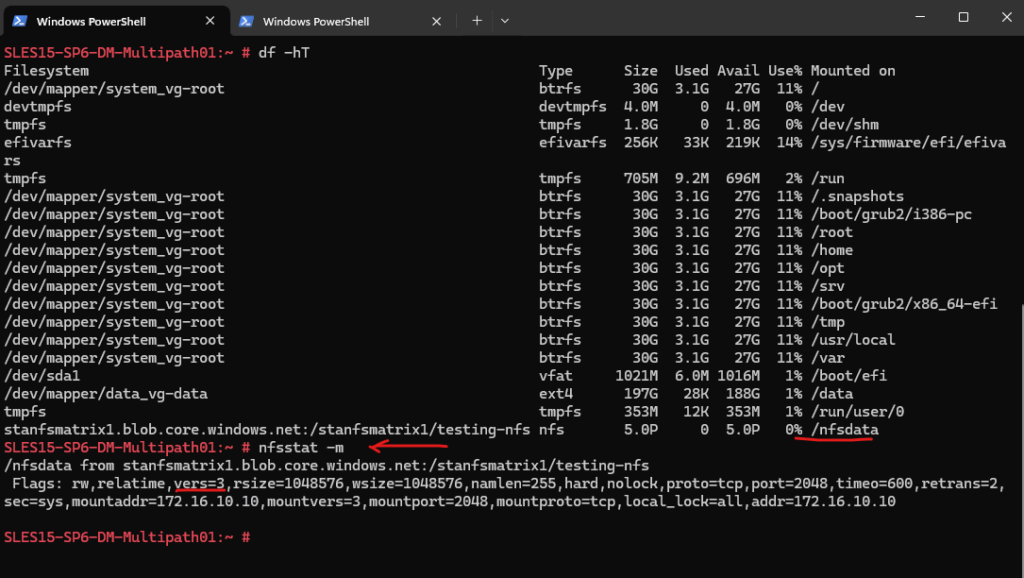Click the '/var' mount point
Screen dimensions: 1024x578
click(x=827, y=358)
